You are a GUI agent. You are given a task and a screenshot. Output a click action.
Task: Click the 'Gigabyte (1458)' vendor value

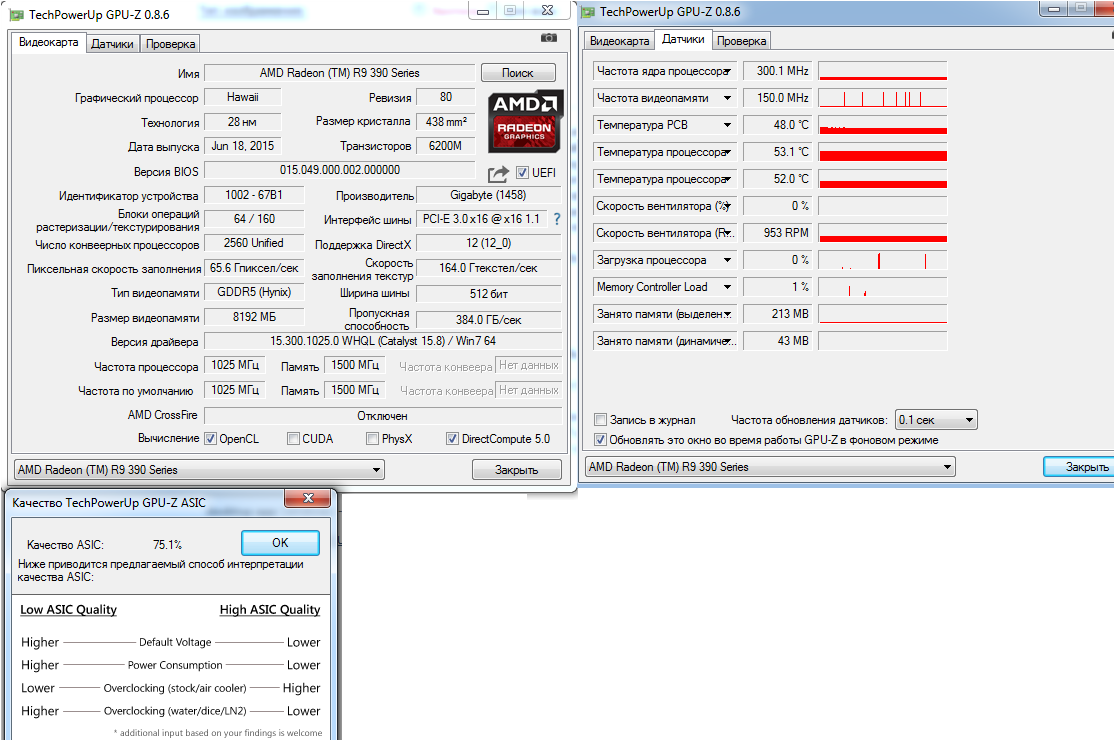tap(489, 195)
